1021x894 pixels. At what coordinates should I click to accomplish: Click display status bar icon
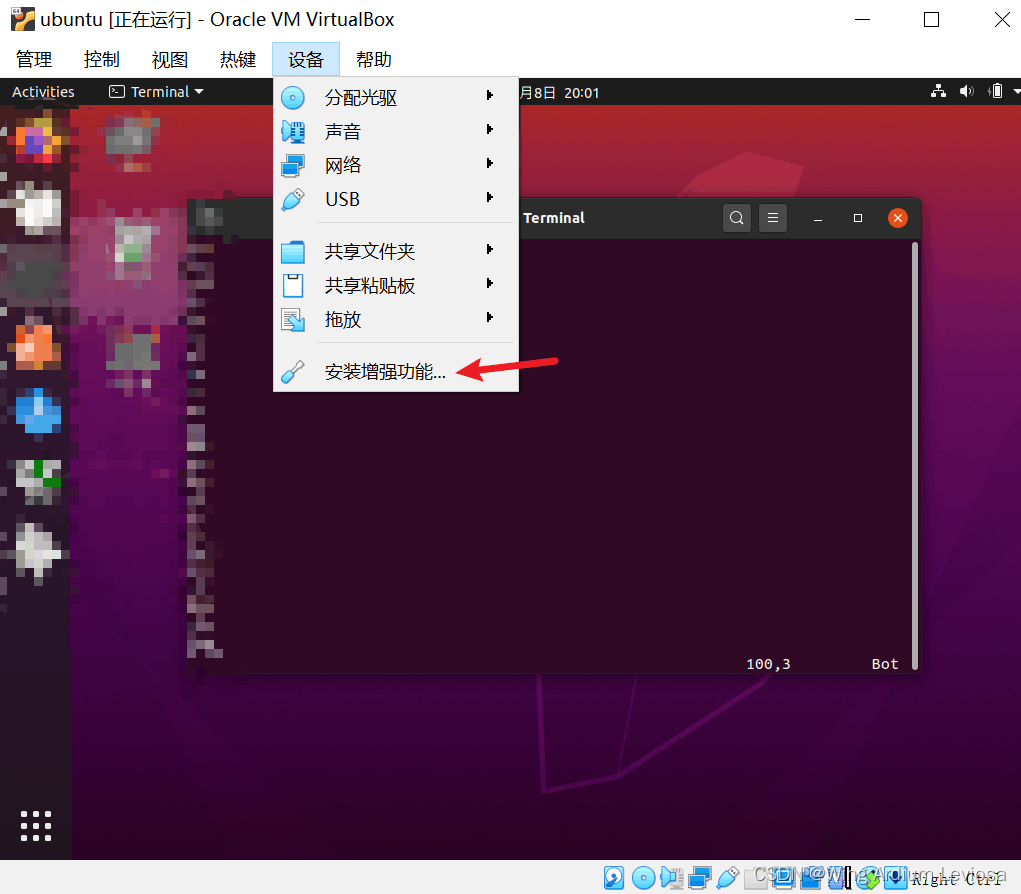[x=783, y=878]
